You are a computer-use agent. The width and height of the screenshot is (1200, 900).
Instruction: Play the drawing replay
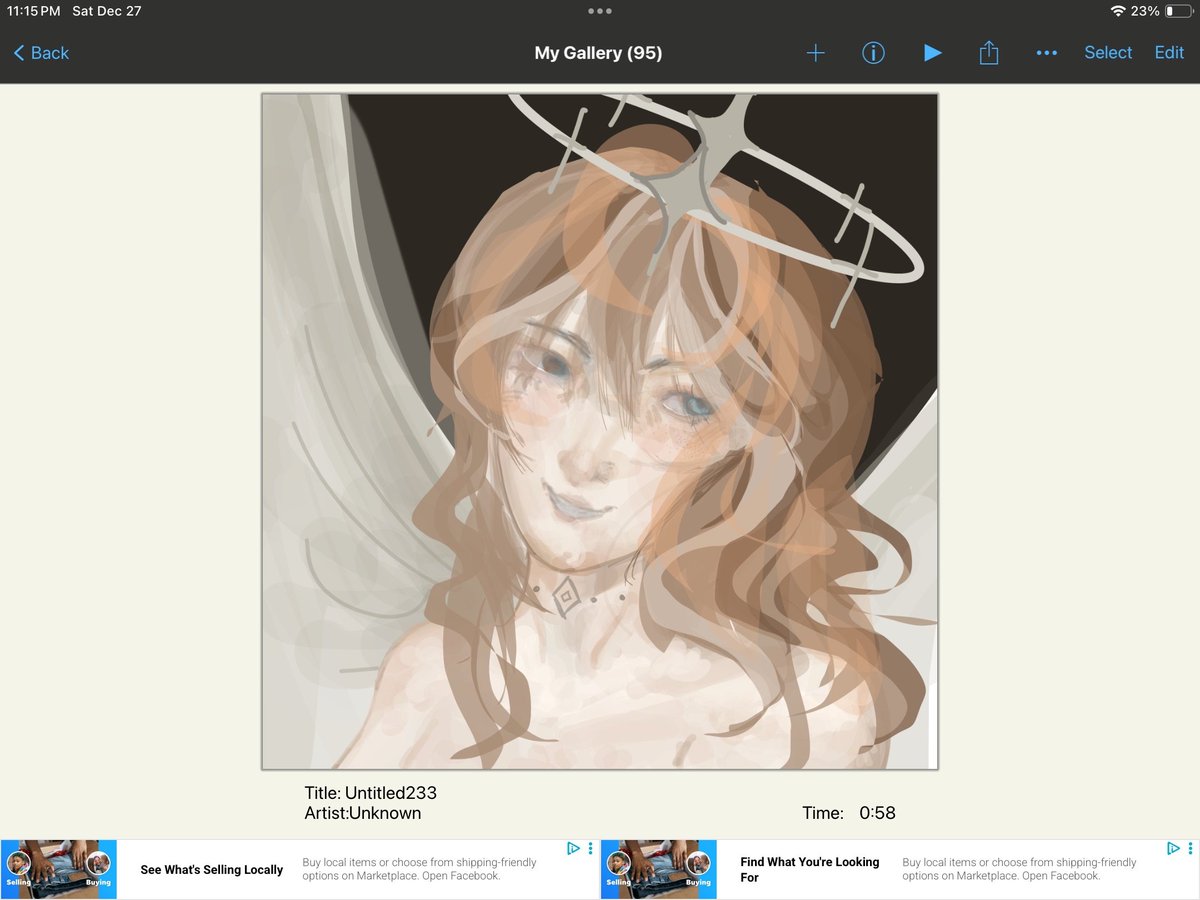(x=932, y=53)
